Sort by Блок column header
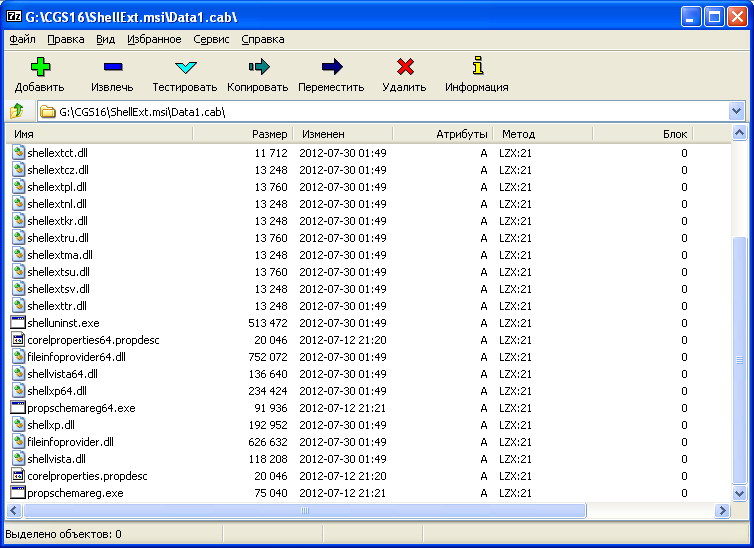 click(x=643, y=134)
